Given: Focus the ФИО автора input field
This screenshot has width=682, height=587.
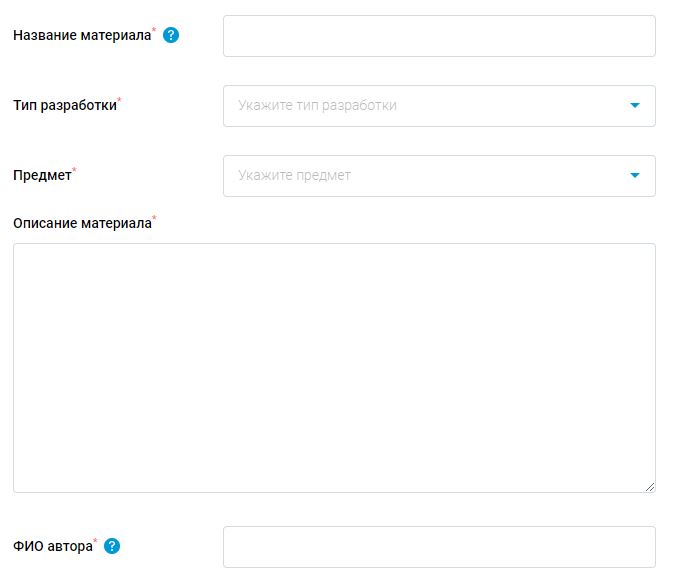Looking at the screenshot, I should (439, 547).
